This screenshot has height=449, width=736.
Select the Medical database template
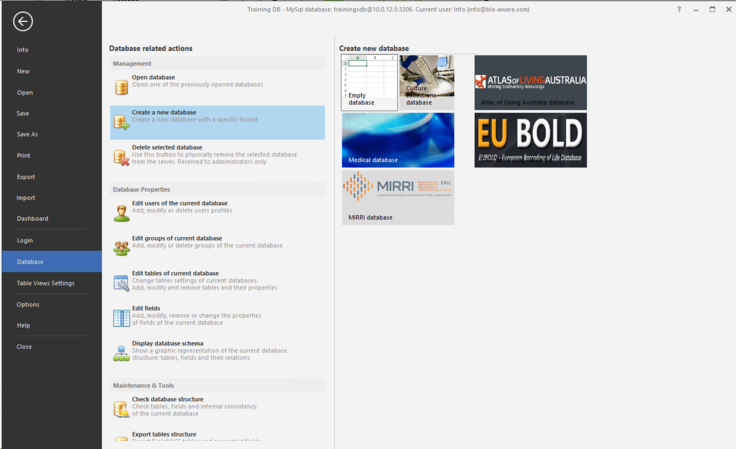point(398,140)
